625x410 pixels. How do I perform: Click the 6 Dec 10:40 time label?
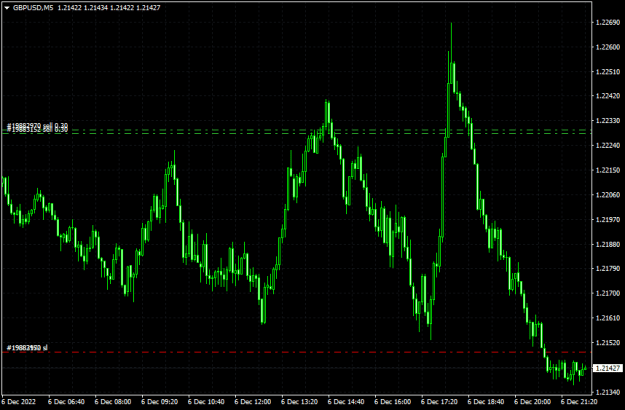point(206,402)
